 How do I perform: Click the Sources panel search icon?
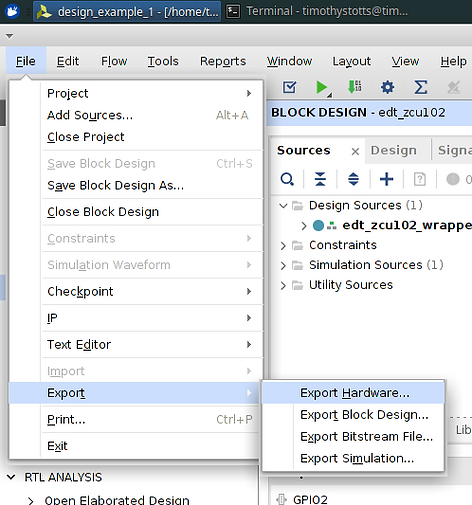[x=287, y=179]
